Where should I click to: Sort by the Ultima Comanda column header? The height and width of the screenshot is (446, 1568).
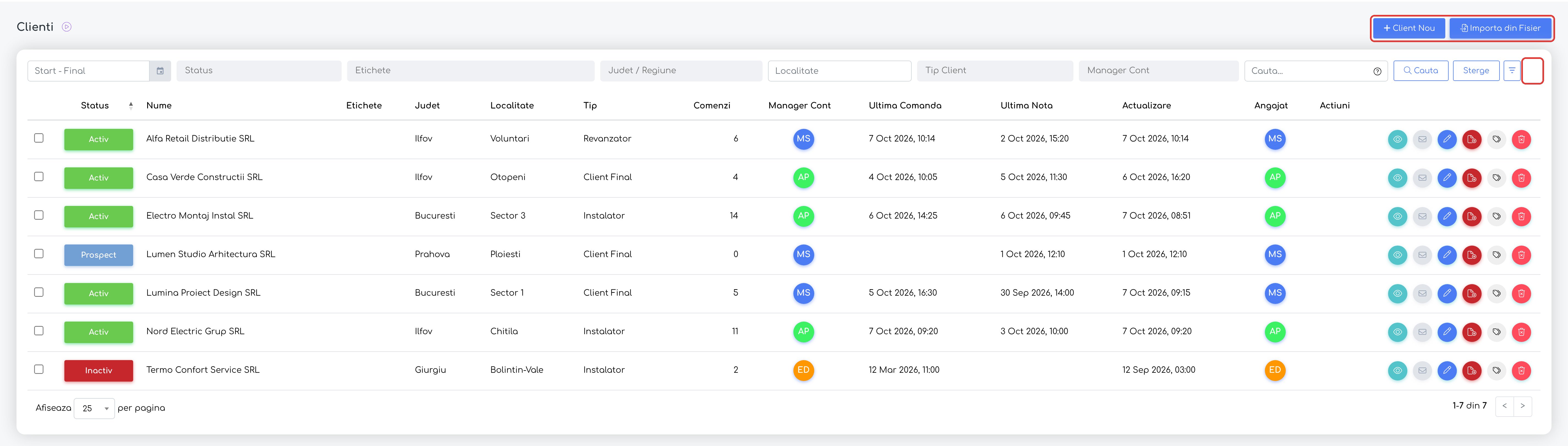pos(904,105)
